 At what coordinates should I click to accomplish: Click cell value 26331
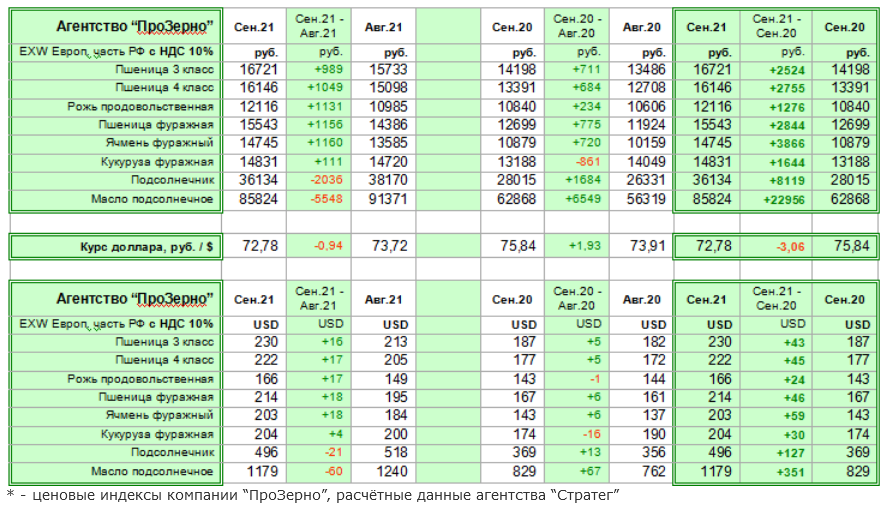646,180
